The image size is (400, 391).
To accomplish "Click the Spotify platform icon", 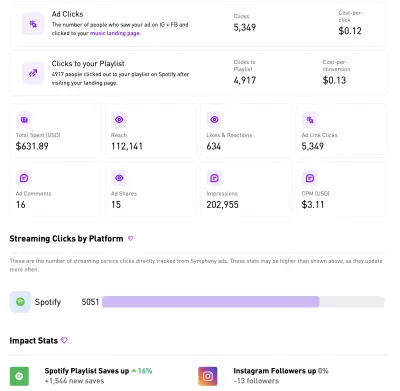I will click(x=20, y=302).
